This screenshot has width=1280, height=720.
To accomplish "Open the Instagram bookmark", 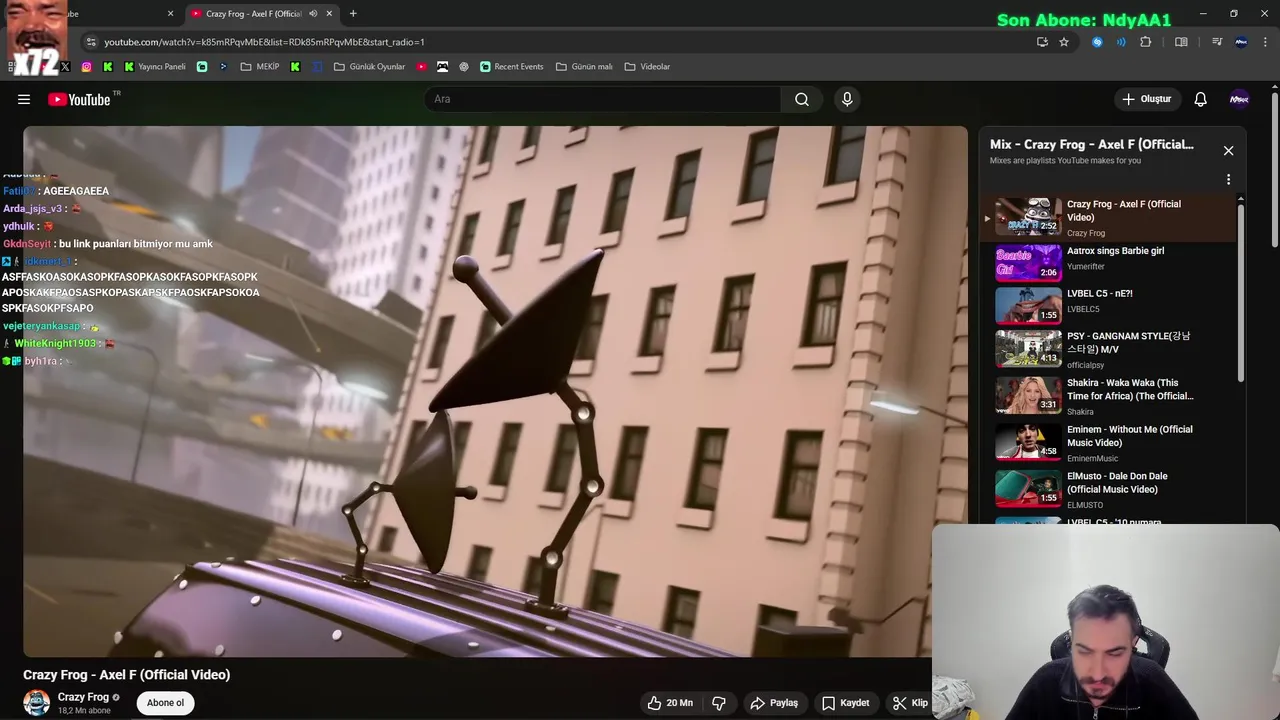I will point(87,67).
